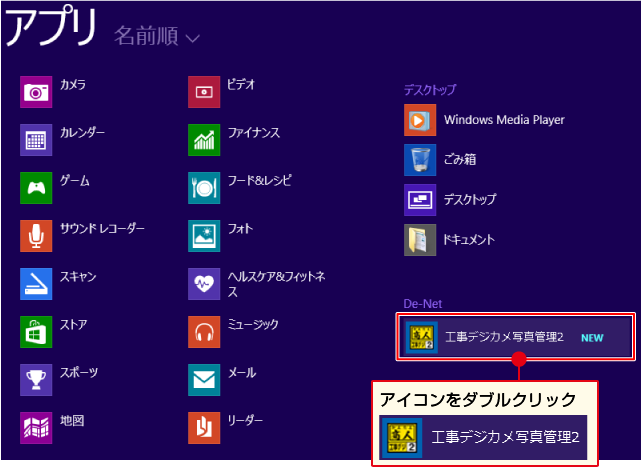Image resolution: width=641 pixels, height=467 pixels.
Task: Click the ヘルスケア&フィットネス text label
Action: [276, 284]
